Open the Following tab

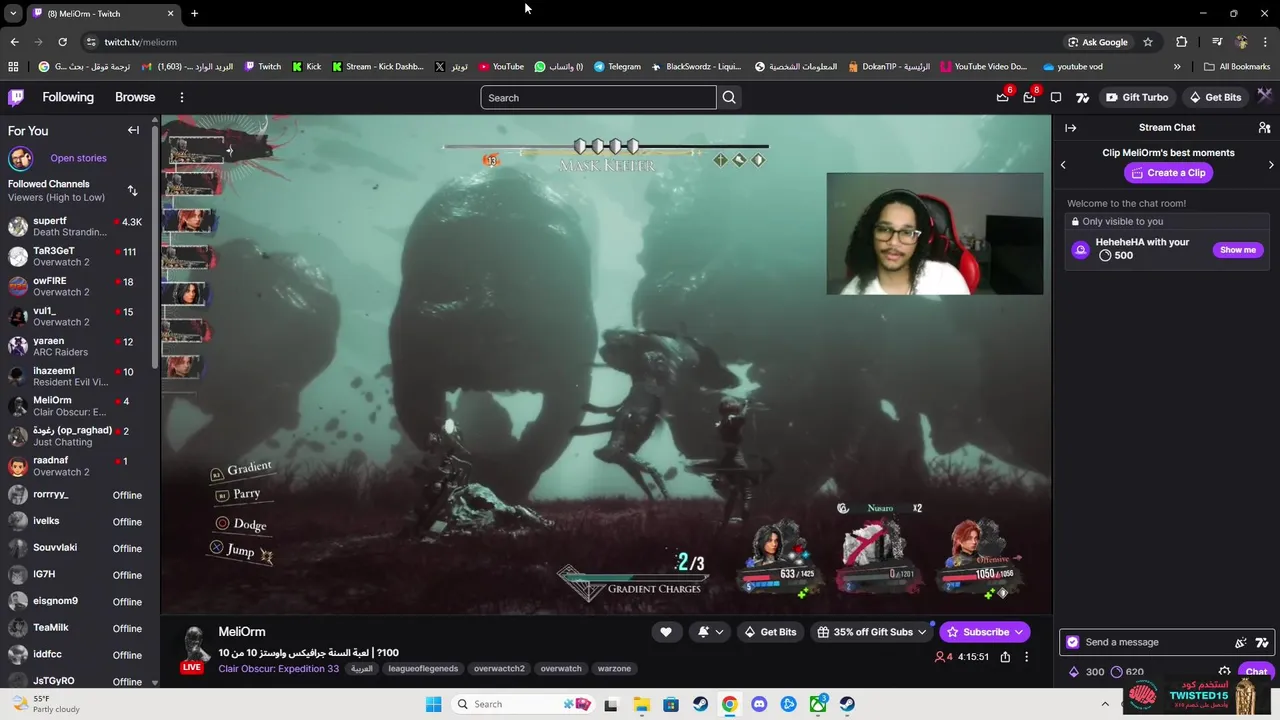[68, 97]
